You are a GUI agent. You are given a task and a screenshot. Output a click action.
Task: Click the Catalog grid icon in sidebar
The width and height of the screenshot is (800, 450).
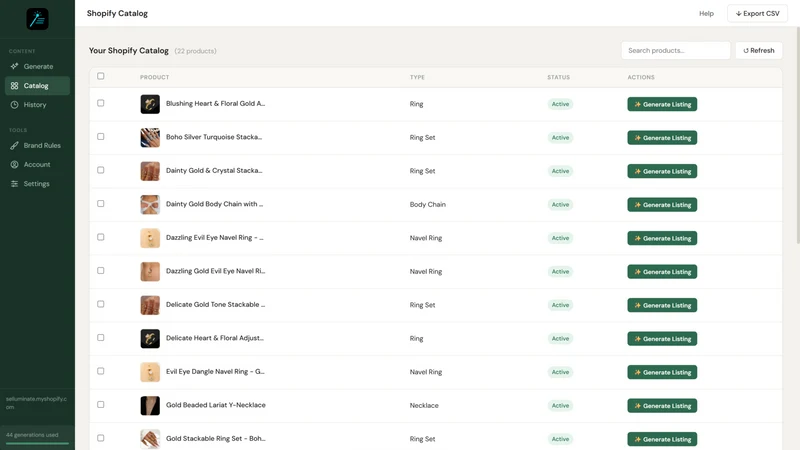14,86
